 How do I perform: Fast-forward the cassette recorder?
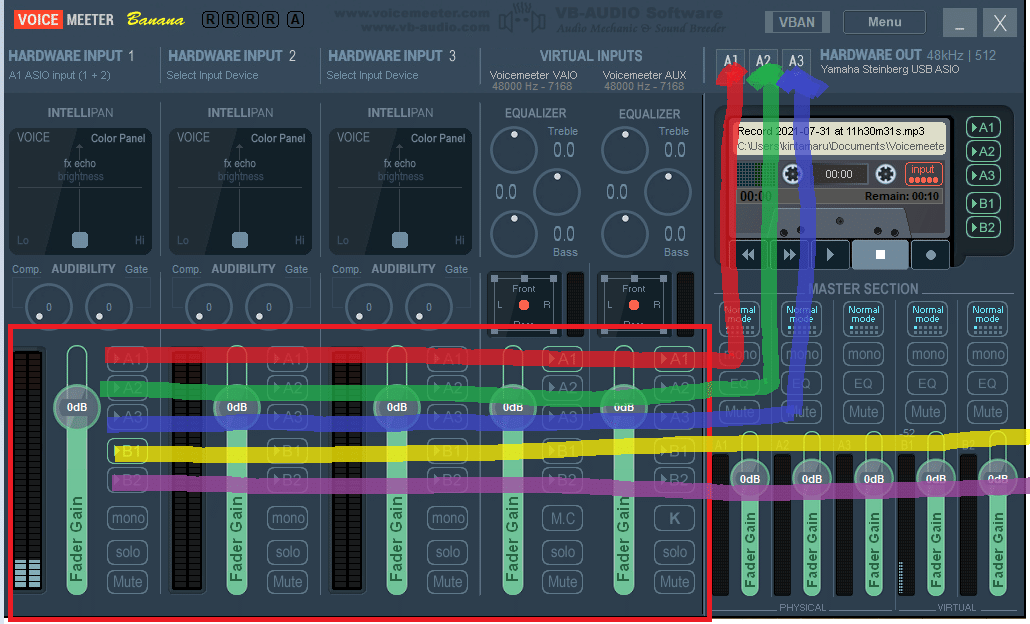pos(789,255)
